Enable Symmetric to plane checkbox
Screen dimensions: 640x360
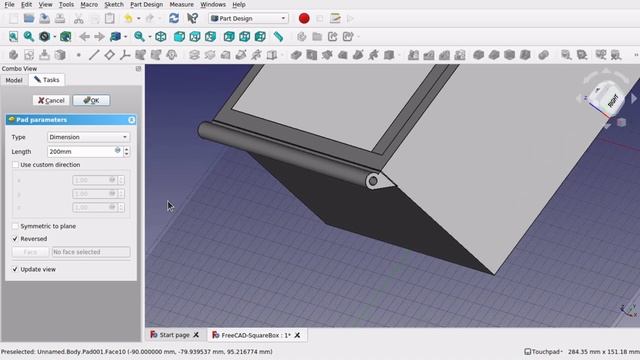[16, 226]
